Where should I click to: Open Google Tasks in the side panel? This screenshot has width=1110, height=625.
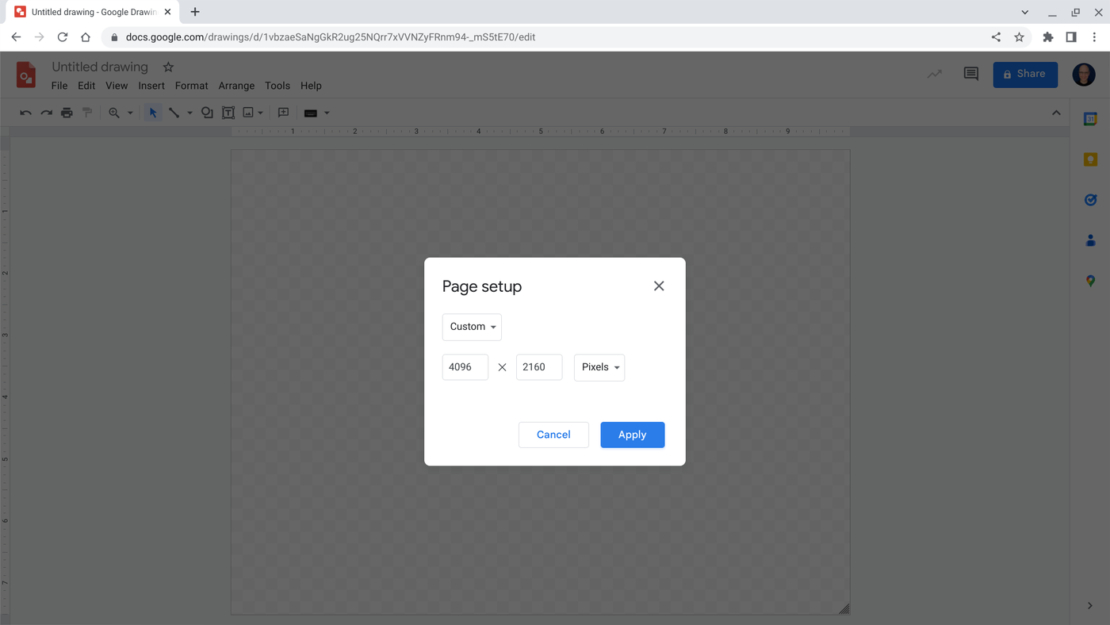pos(1090,199)
